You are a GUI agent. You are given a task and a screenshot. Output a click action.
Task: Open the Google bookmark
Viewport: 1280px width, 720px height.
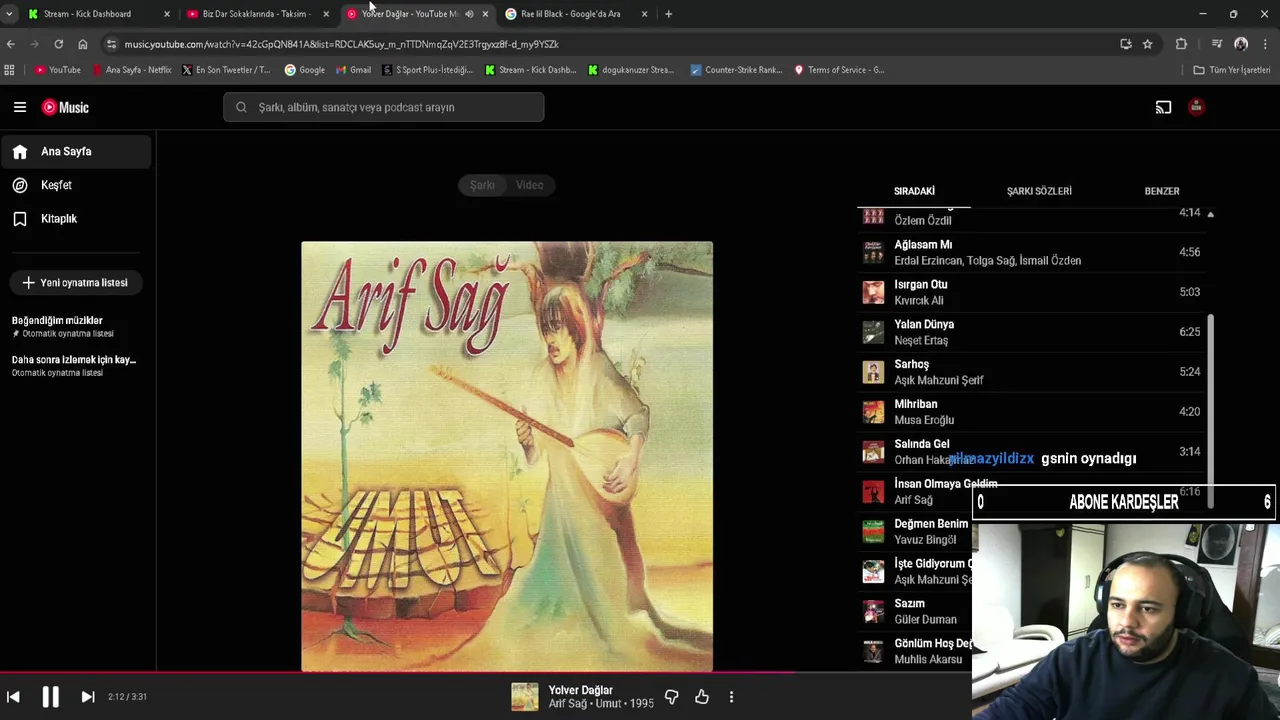pos(305,70)
